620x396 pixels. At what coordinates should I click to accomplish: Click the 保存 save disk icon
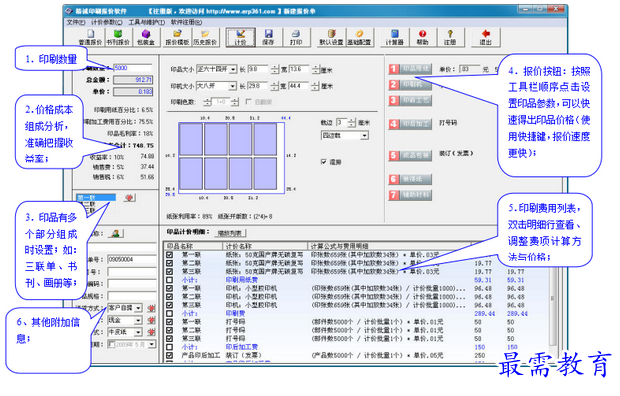pyautogui.click(x=268, y=37)
